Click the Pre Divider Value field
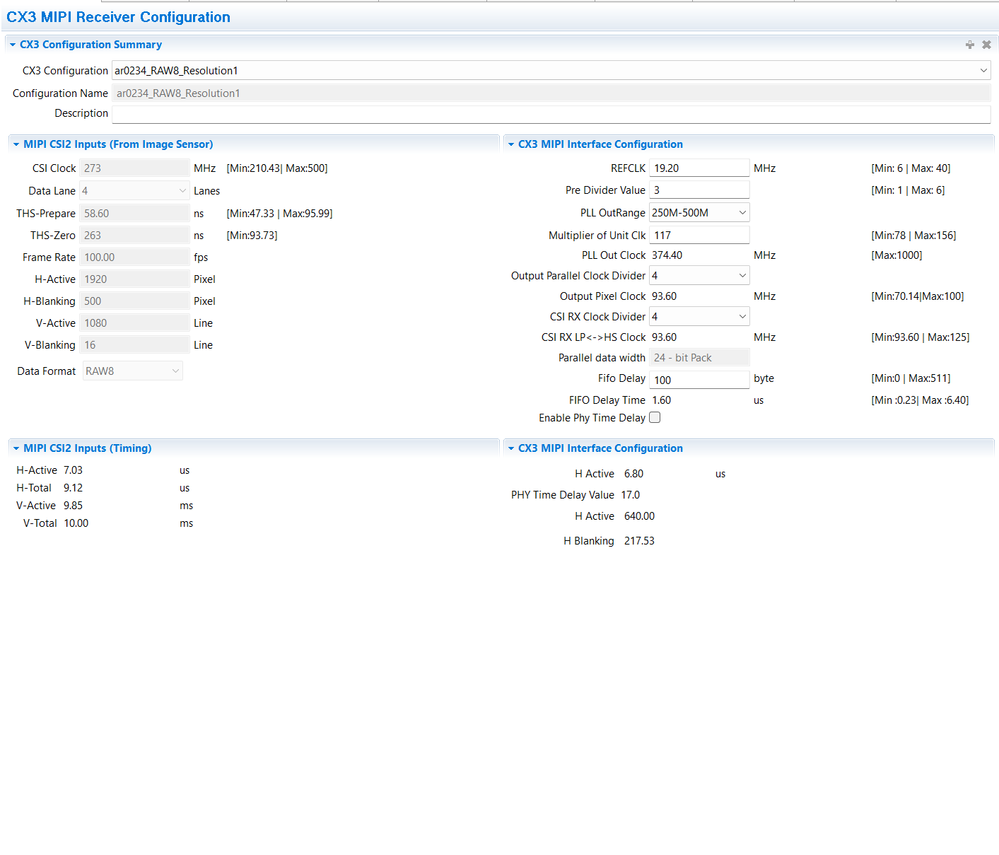The height and width of the screenshot is (855, 999). click(x=699, y=190)
